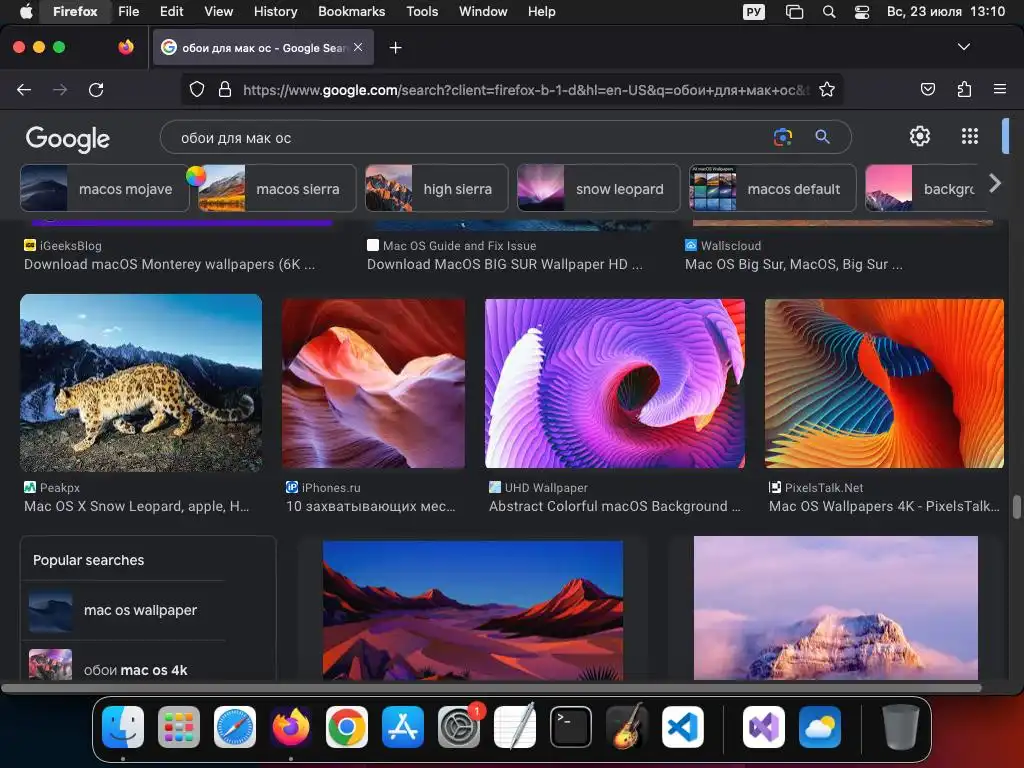Open the Google apps grid

970,136
